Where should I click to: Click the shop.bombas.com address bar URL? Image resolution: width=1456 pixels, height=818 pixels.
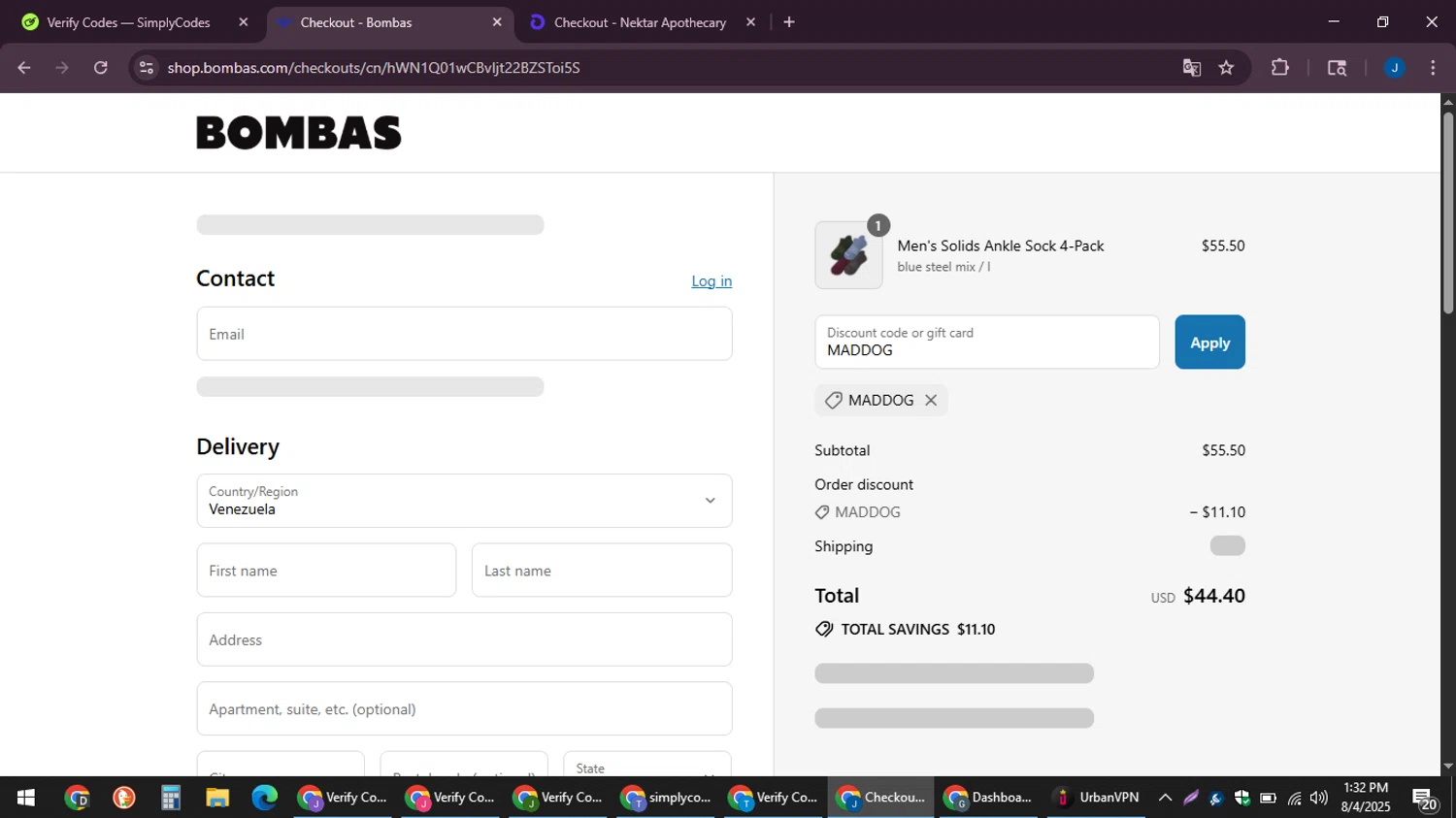374,68
